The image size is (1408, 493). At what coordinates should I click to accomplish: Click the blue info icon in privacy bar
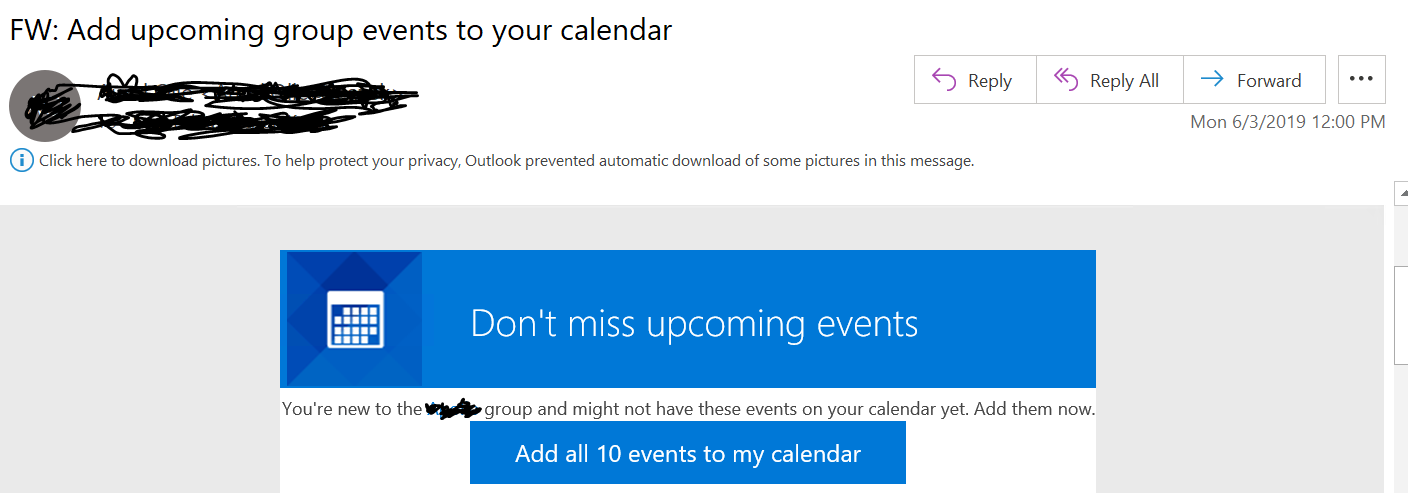point(21,160)
